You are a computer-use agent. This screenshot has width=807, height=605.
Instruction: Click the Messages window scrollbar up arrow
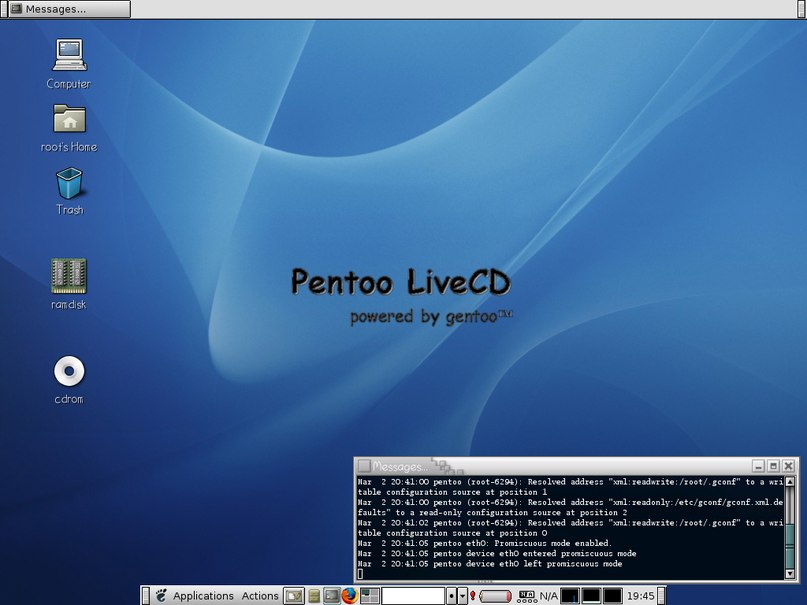(x=790, y=483)
